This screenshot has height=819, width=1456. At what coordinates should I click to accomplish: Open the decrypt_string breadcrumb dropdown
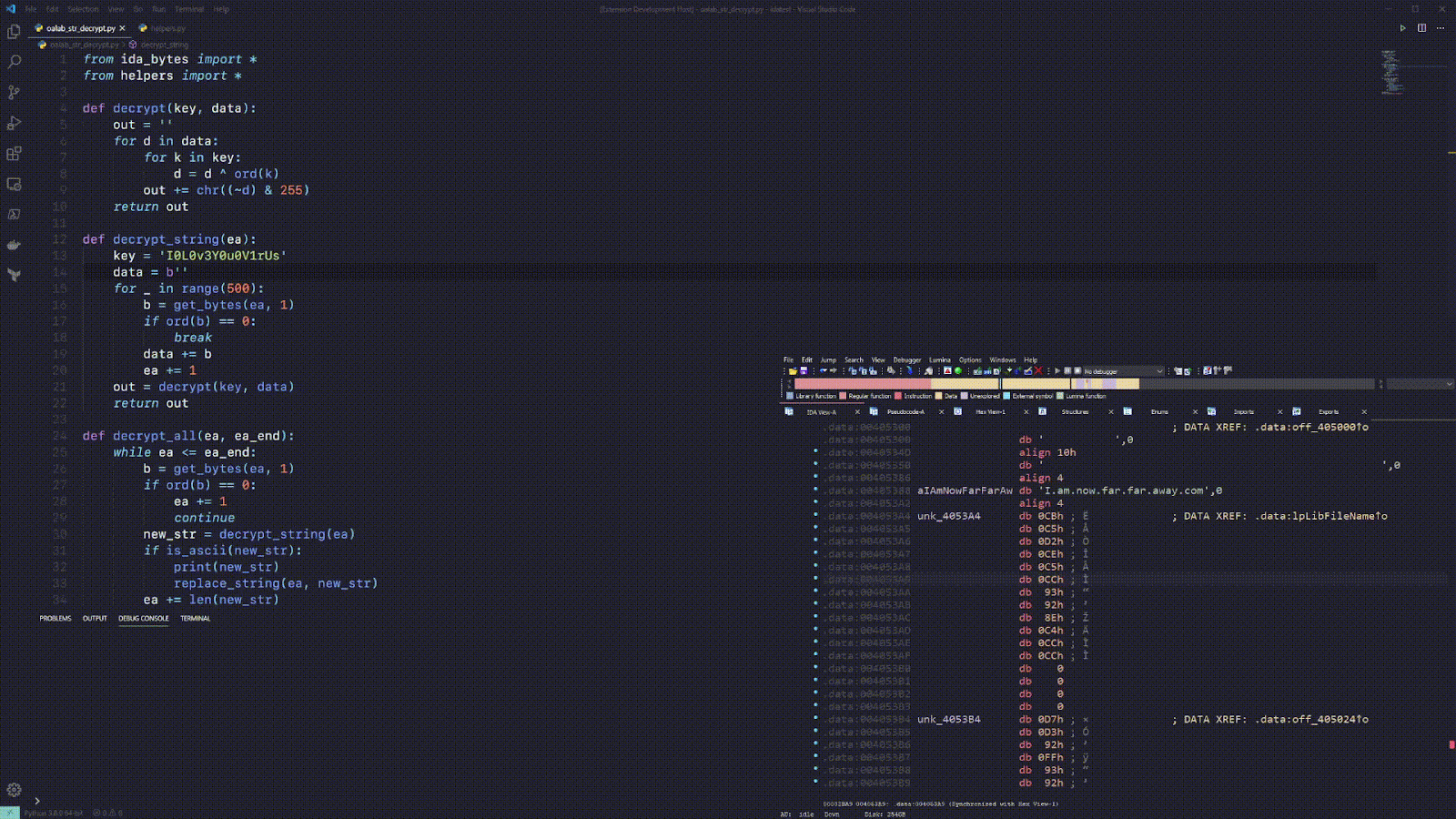click(x=167, y=44)
